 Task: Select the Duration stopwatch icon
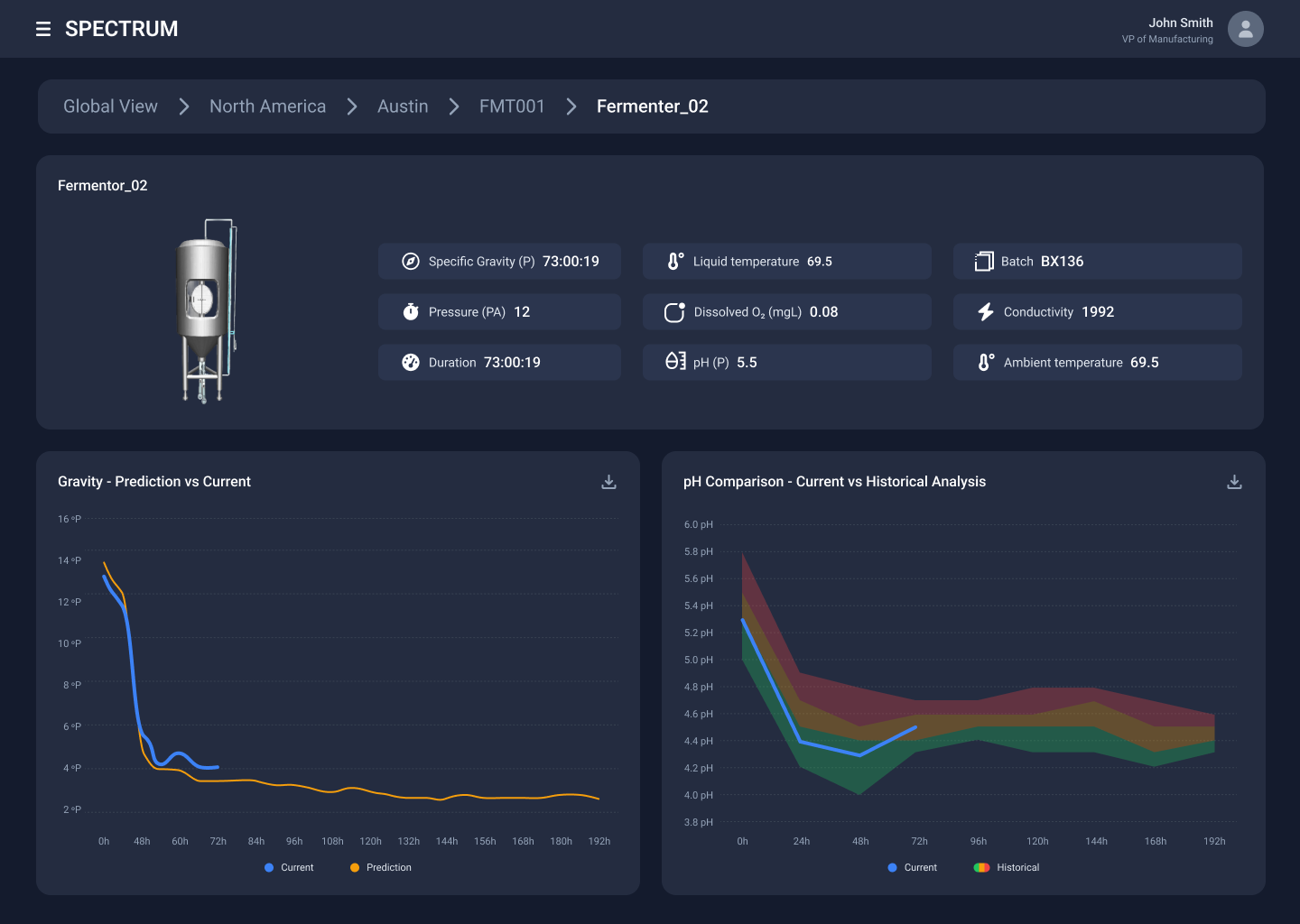[411, 362]
